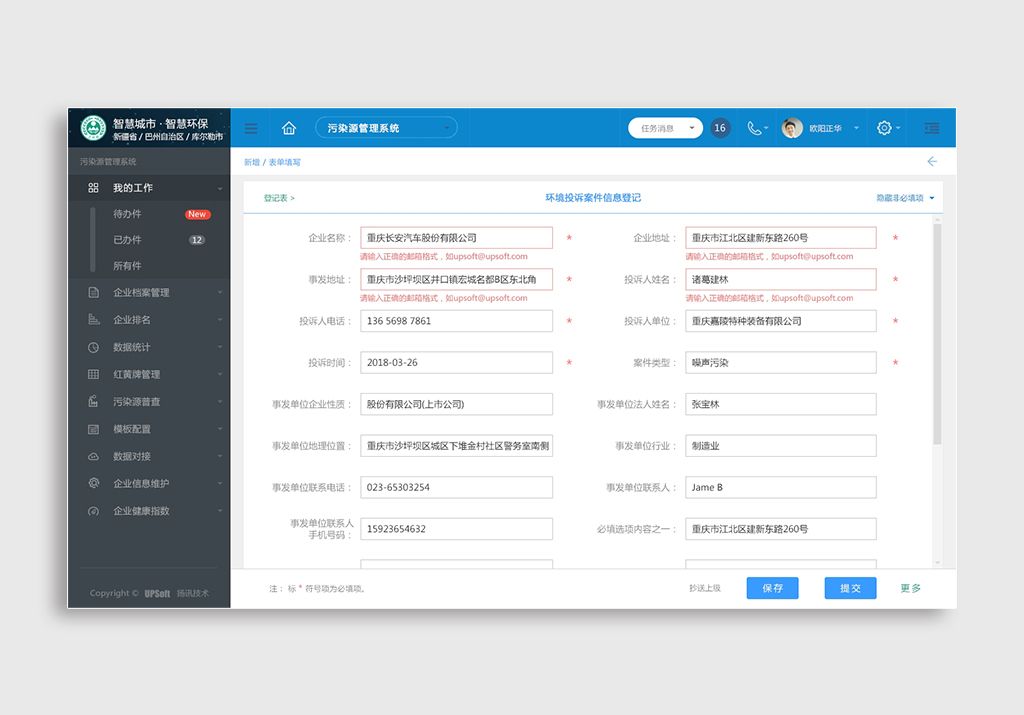
Task: Click the 欧阳正华 user avatar
Action: 792,128
